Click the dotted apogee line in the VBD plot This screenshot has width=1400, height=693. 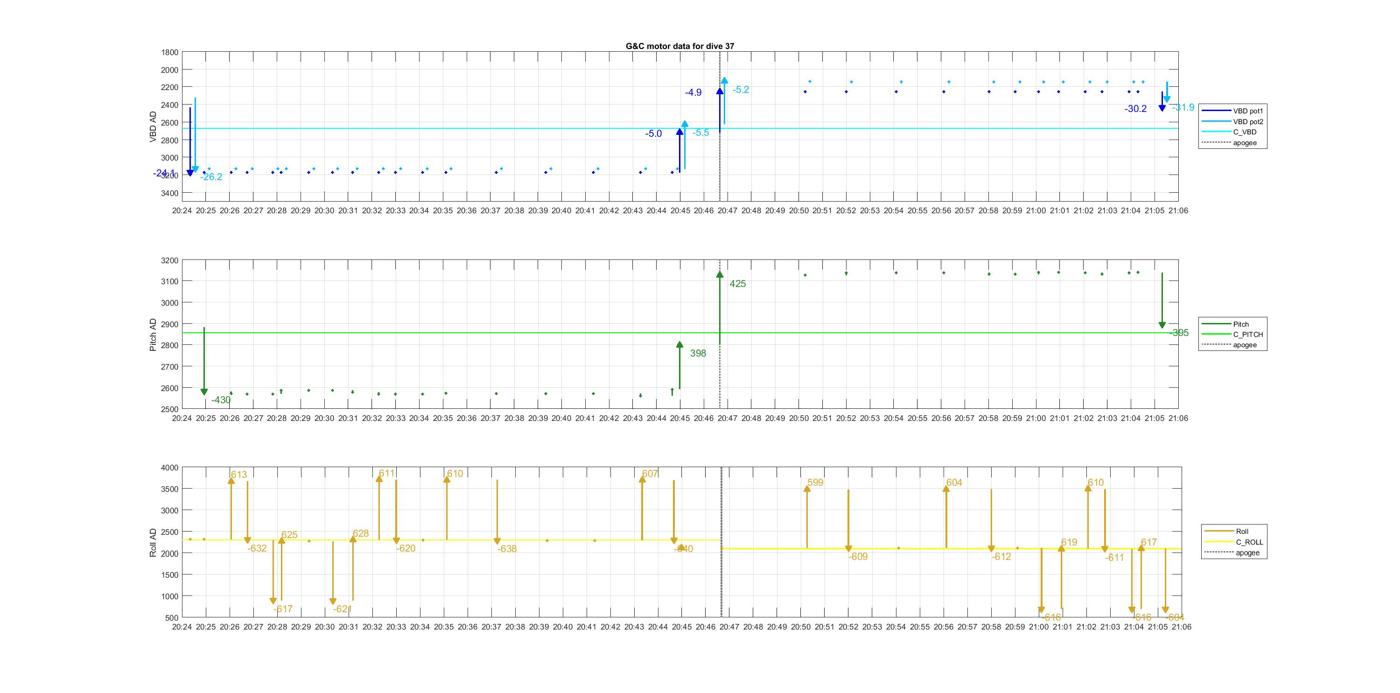click(720, 125)
